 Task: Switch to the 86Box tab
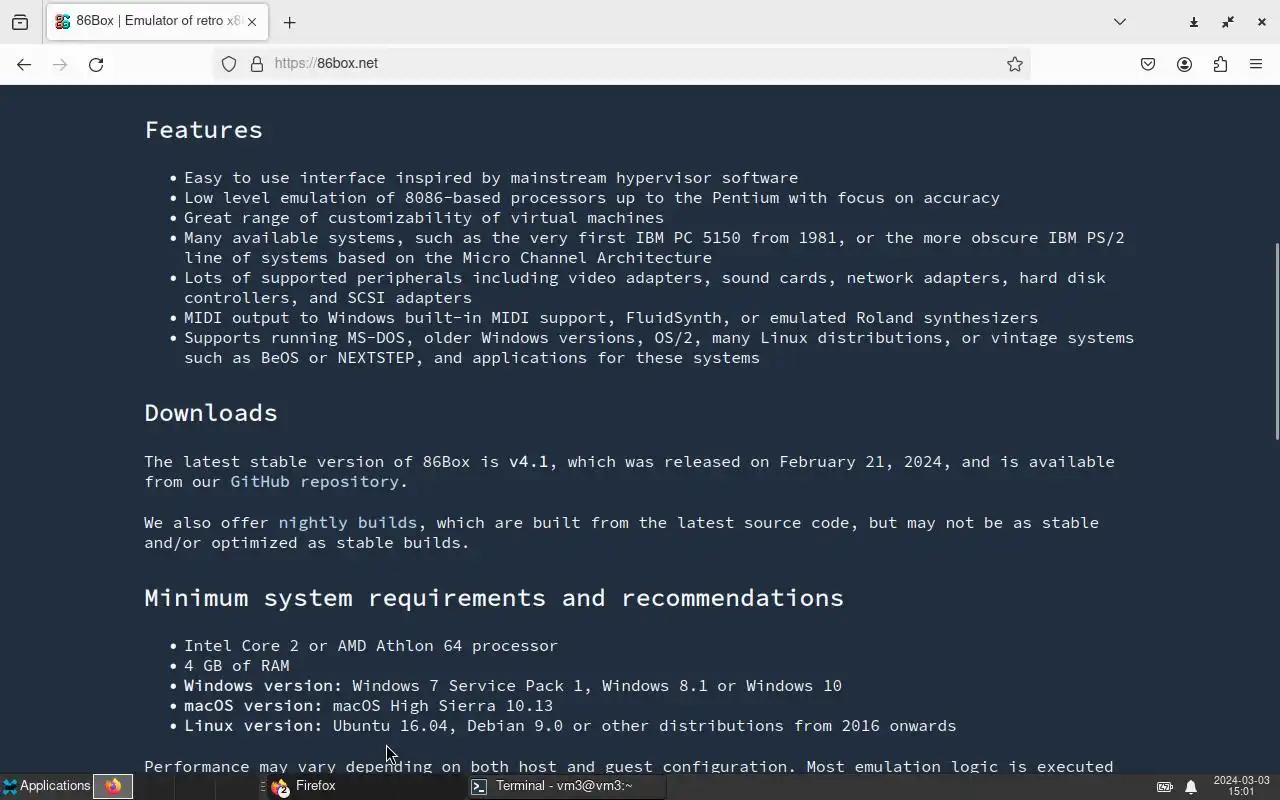coord(155,21)
